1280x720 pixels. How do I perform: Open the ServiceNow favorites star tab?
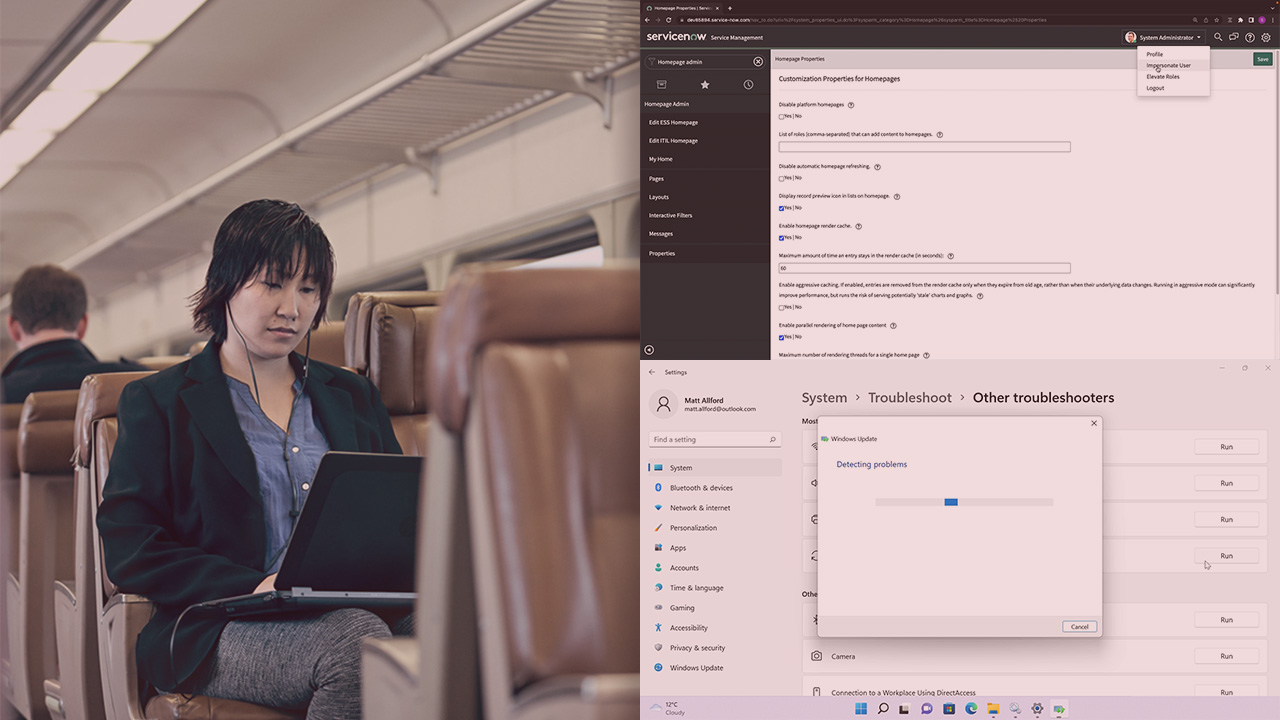point(705,85)
